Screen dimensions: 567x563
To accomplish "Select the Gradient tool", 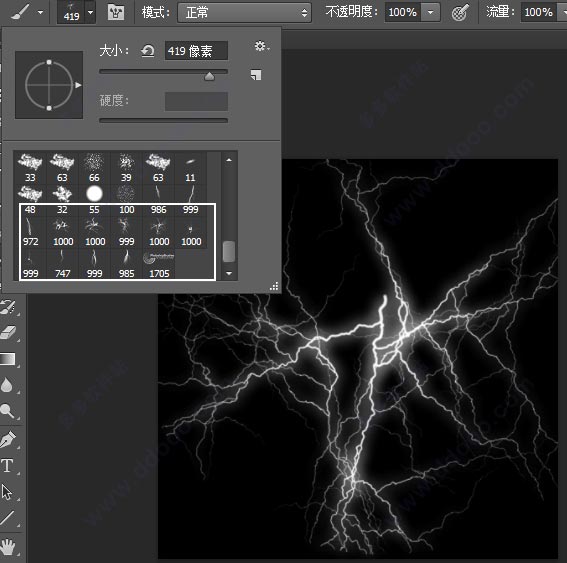I will coord(8,359).
